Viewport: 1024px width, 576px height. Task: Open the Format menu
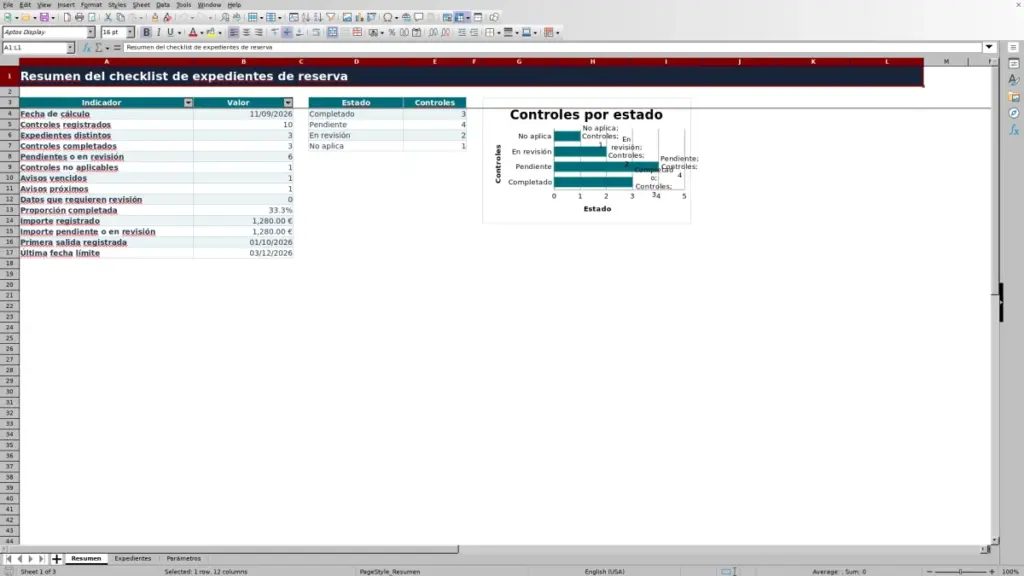pyautogui.click(x=91, y=5)
